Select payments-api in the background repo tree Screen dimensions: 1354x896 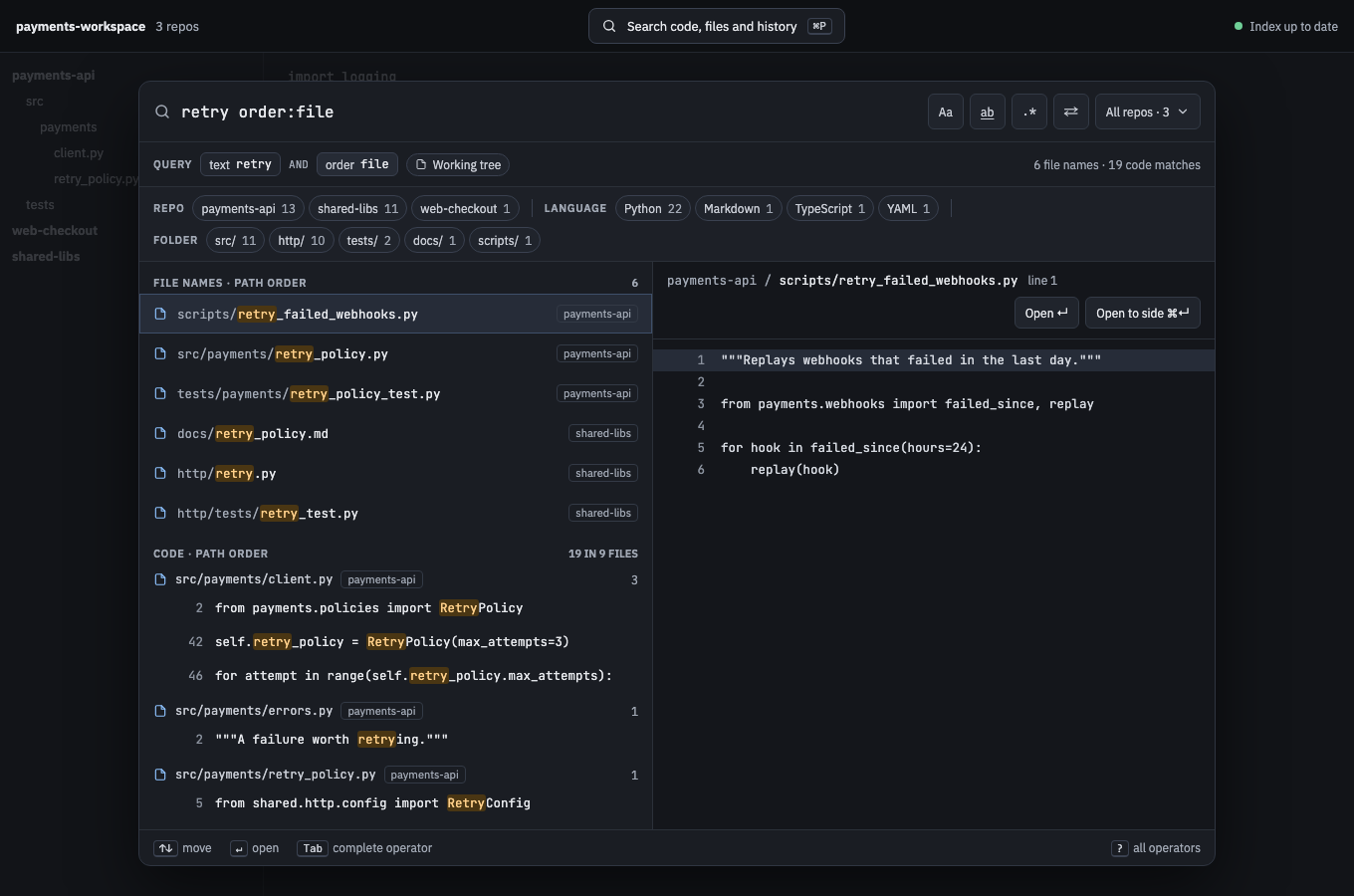pos(54,76)
